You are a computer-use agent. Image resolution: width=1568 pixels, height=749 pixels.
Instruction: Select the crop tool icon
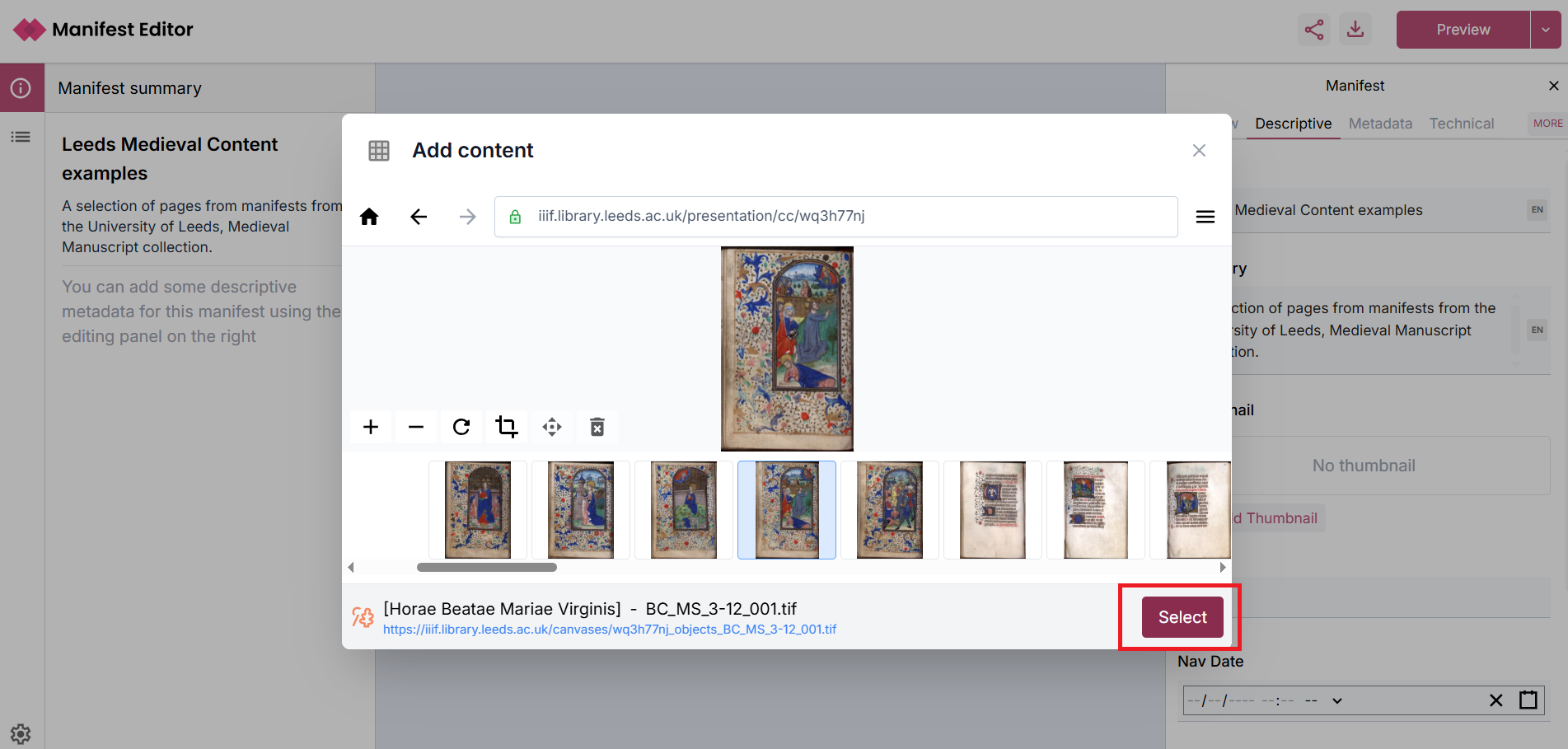(507, 427)
